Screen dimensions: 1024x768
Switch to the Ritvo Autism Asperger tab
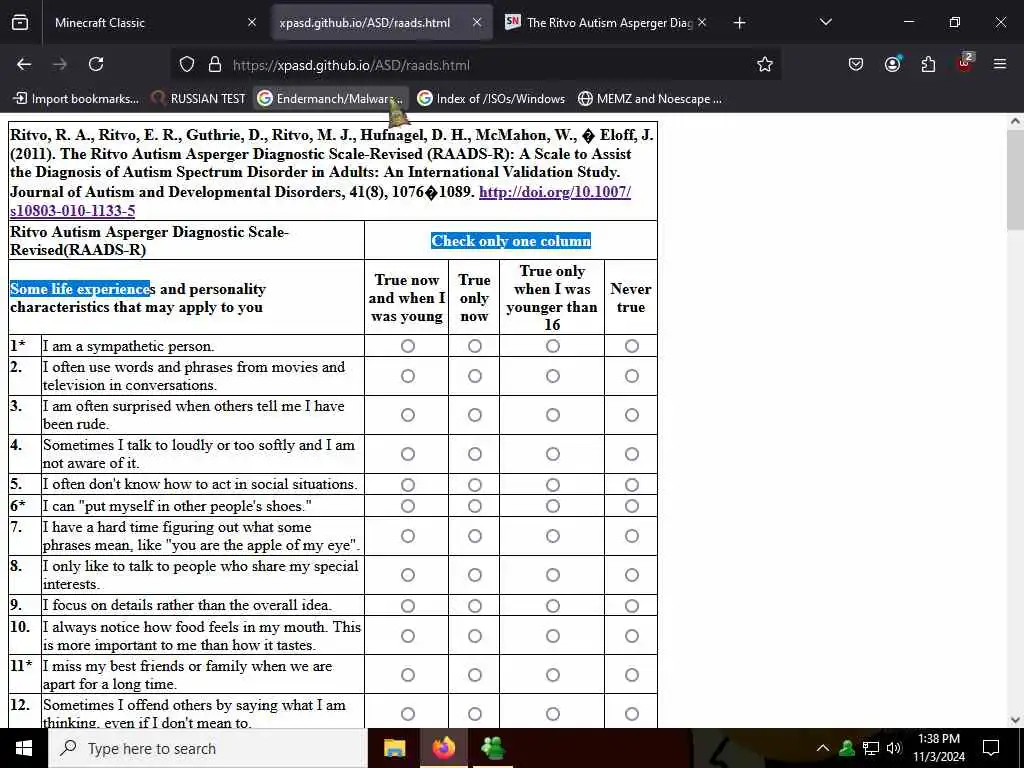pos(606,23)
